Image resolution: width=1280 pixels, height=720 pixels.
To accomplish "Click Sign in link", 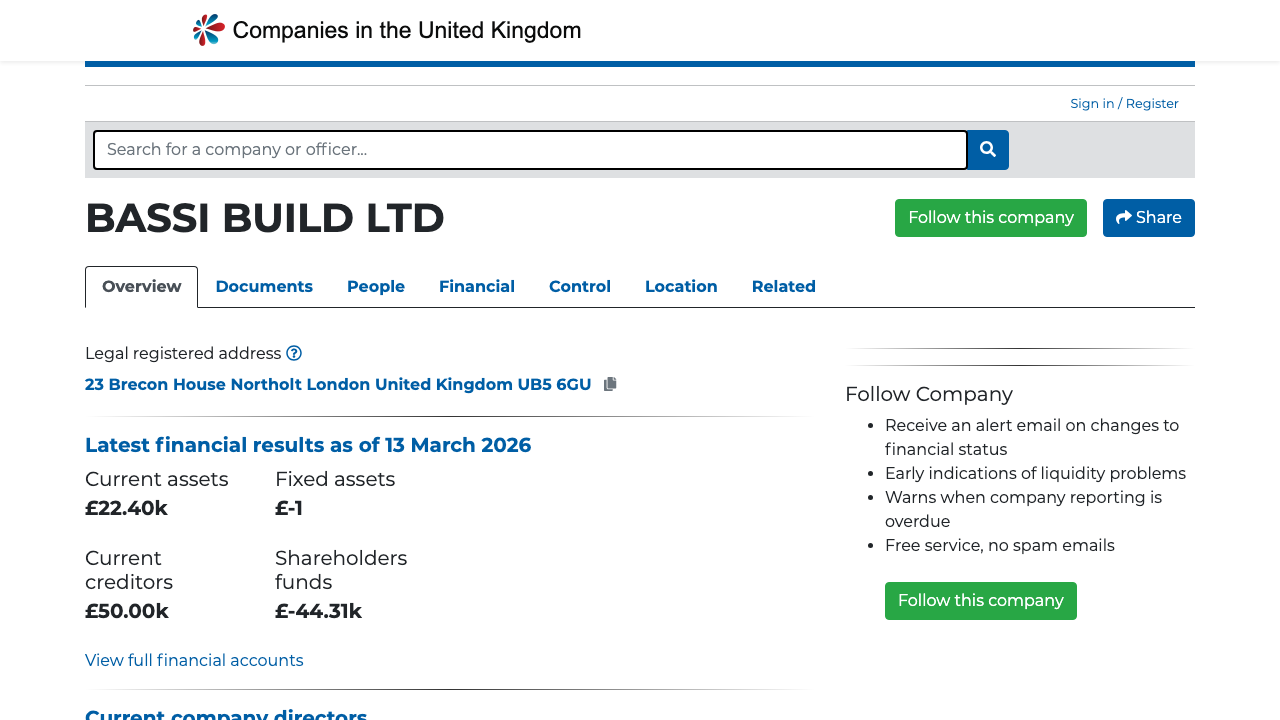I will coord(1092,103).
